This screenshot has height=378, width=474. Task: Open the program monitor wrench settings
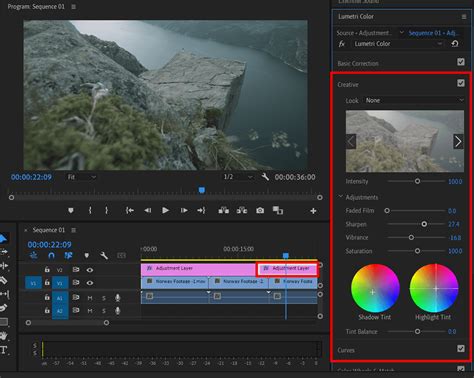pos(265,177)
